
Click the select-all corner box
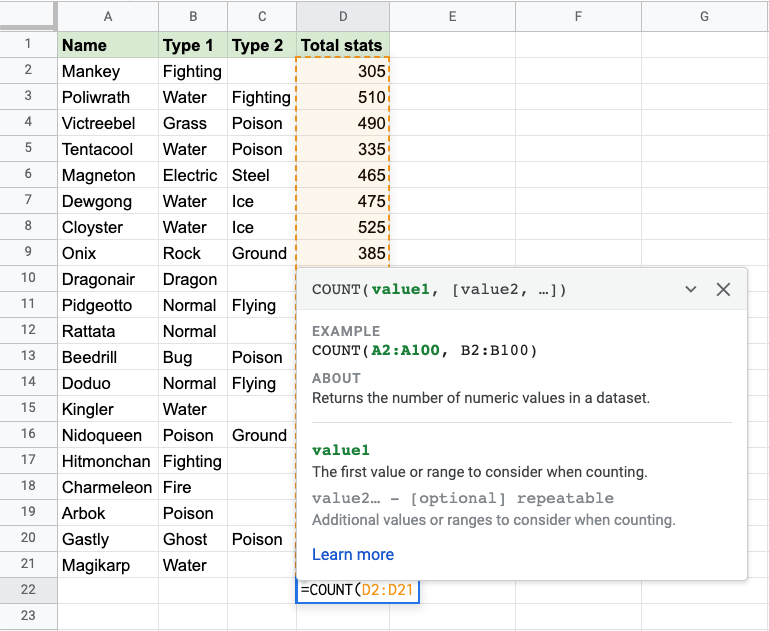pos(28,16)
